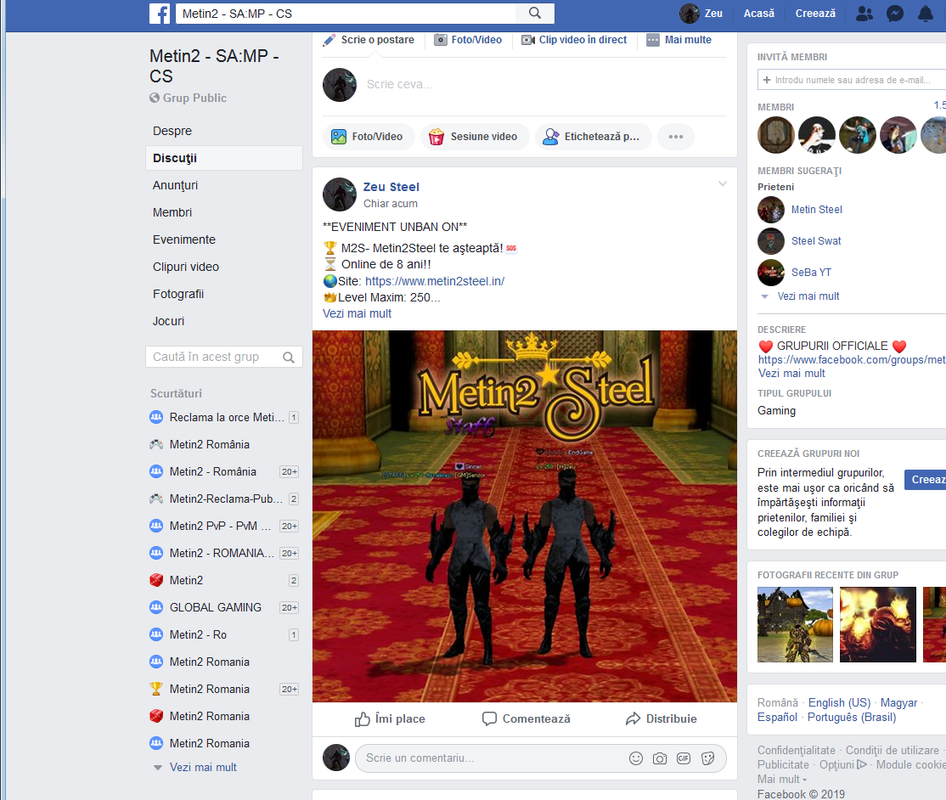Attach photo via camera icon in comment
Screen dimensions: 946x800
tap(659, 758)
